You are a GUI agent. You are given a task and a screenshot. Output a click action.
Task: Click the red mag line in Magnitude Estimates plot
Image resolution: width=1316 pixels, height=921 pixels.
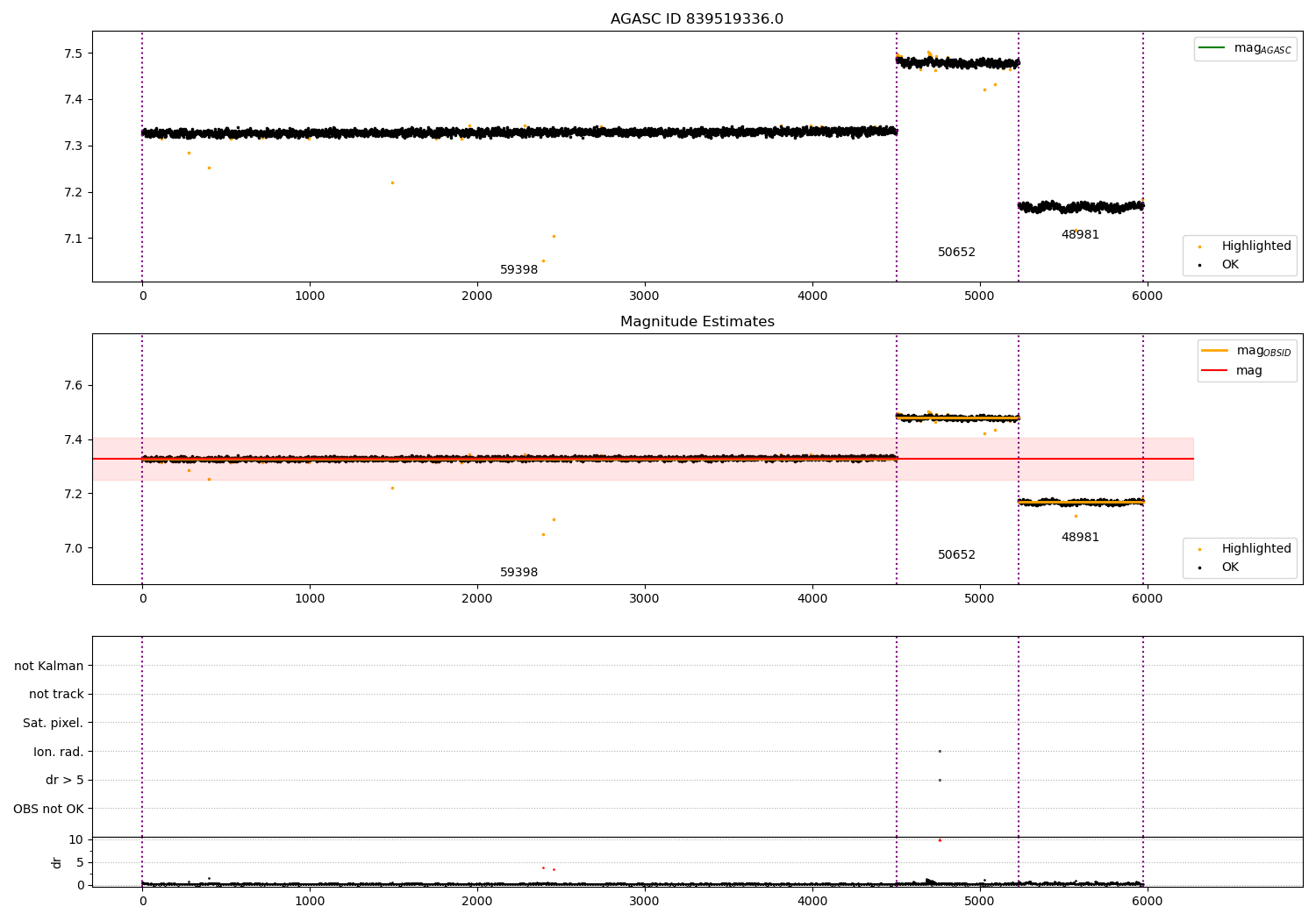point(643,459)
